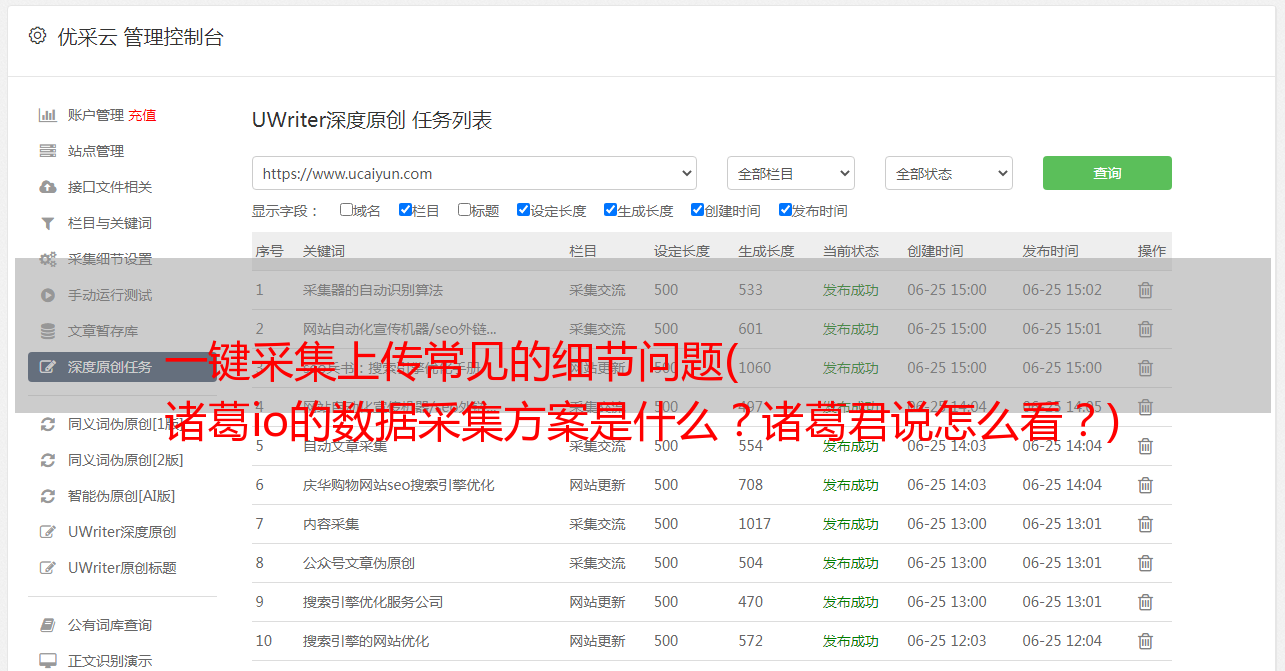1285x671 pixels.
Task: Click the 发布时间 column header
Action: click(x=1050, y=251)
